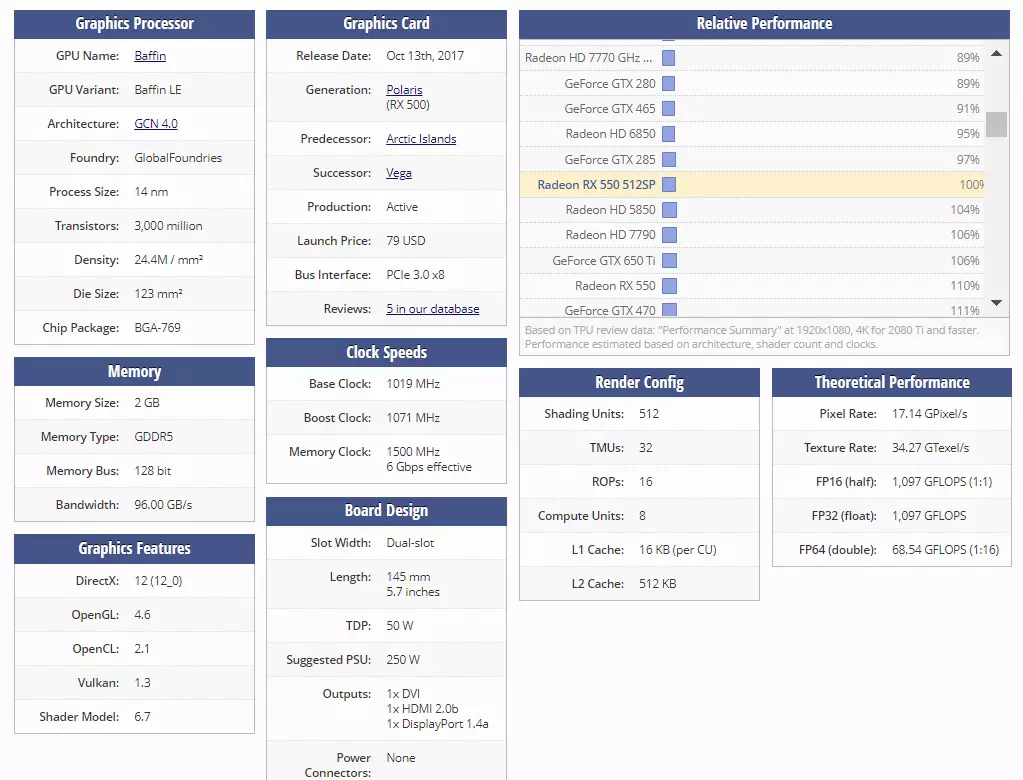Screen dimensions: 1023x780
Task: Click the performance bar for Radeon RX 550 512SP
Action: [x=669, y=185]
